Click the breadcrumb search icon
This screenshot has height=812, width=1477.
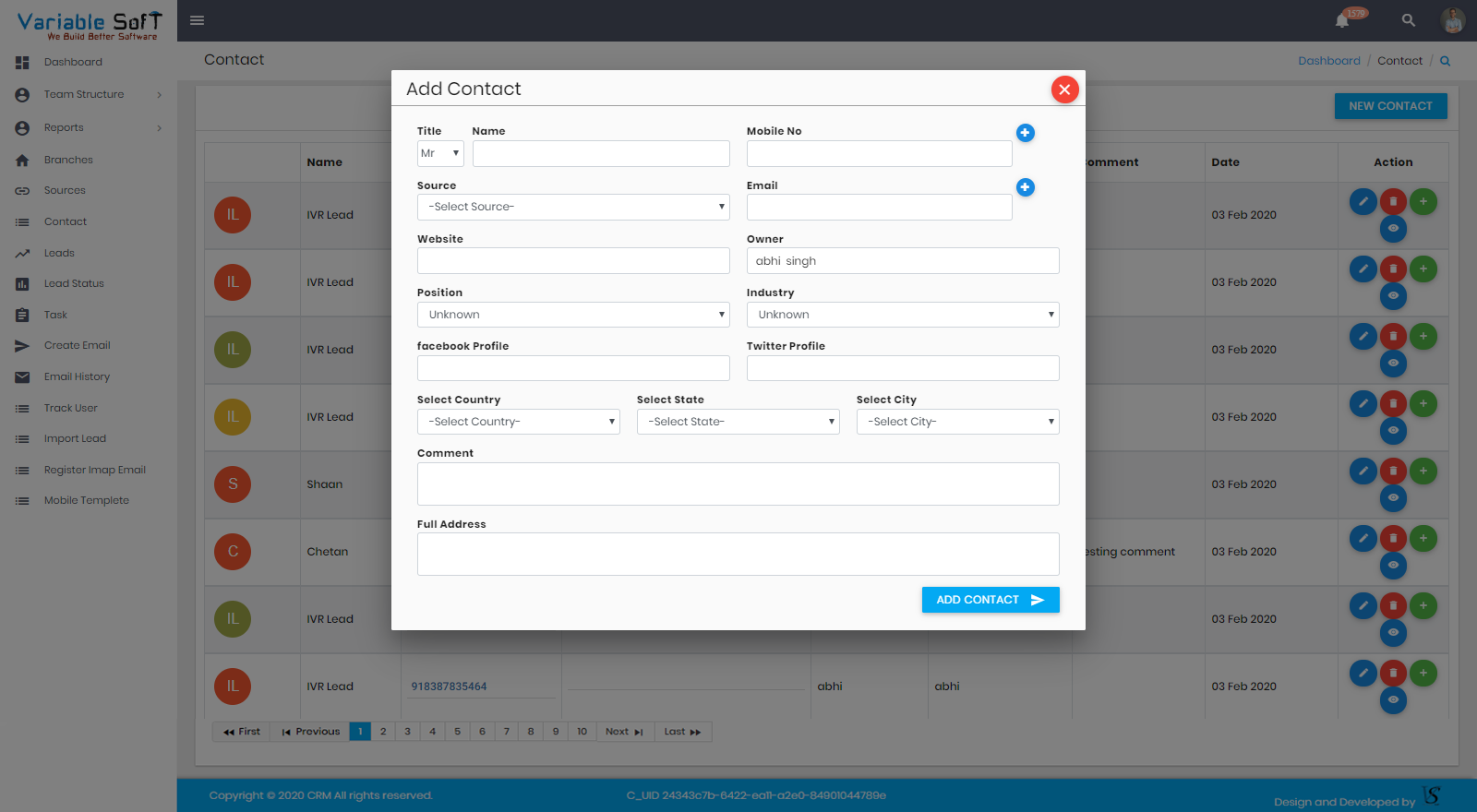tap(1445, 61)
